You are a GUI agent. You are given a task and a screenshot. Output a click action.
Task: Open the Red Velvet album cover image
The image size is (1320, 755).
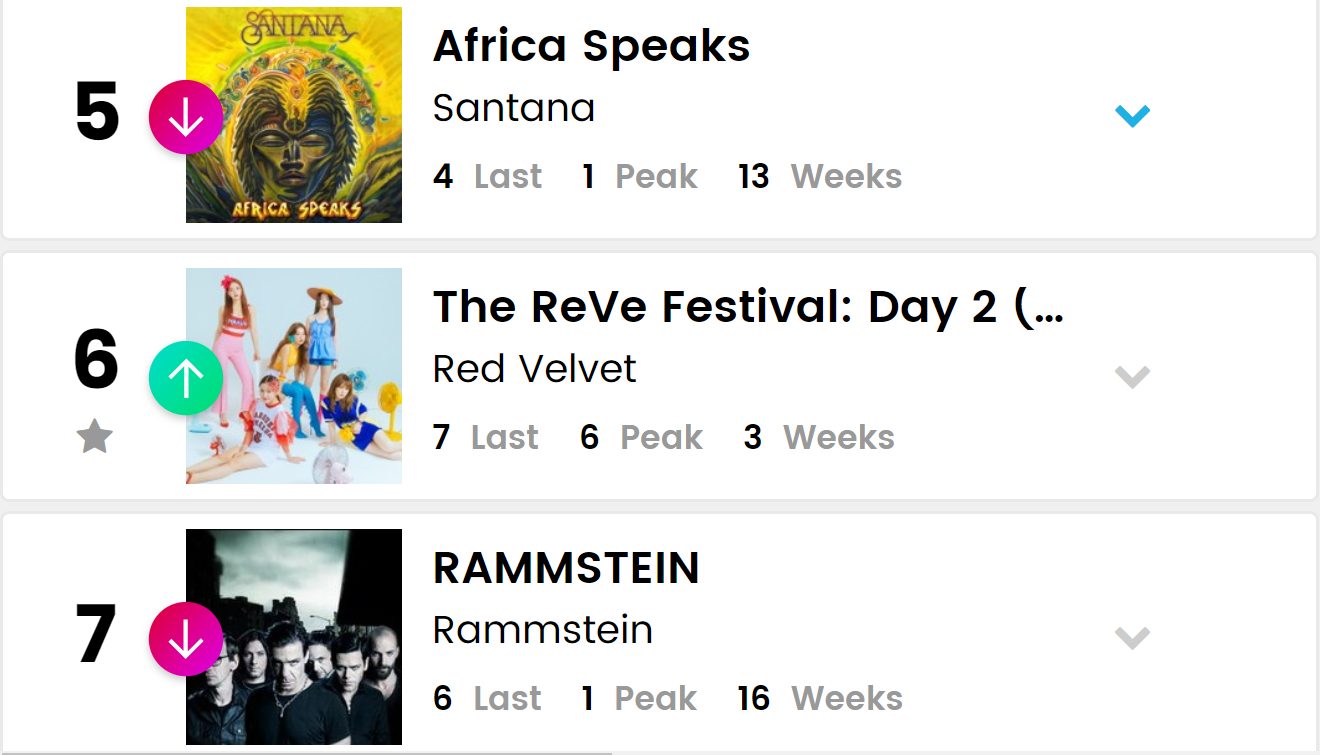[294, 376]
